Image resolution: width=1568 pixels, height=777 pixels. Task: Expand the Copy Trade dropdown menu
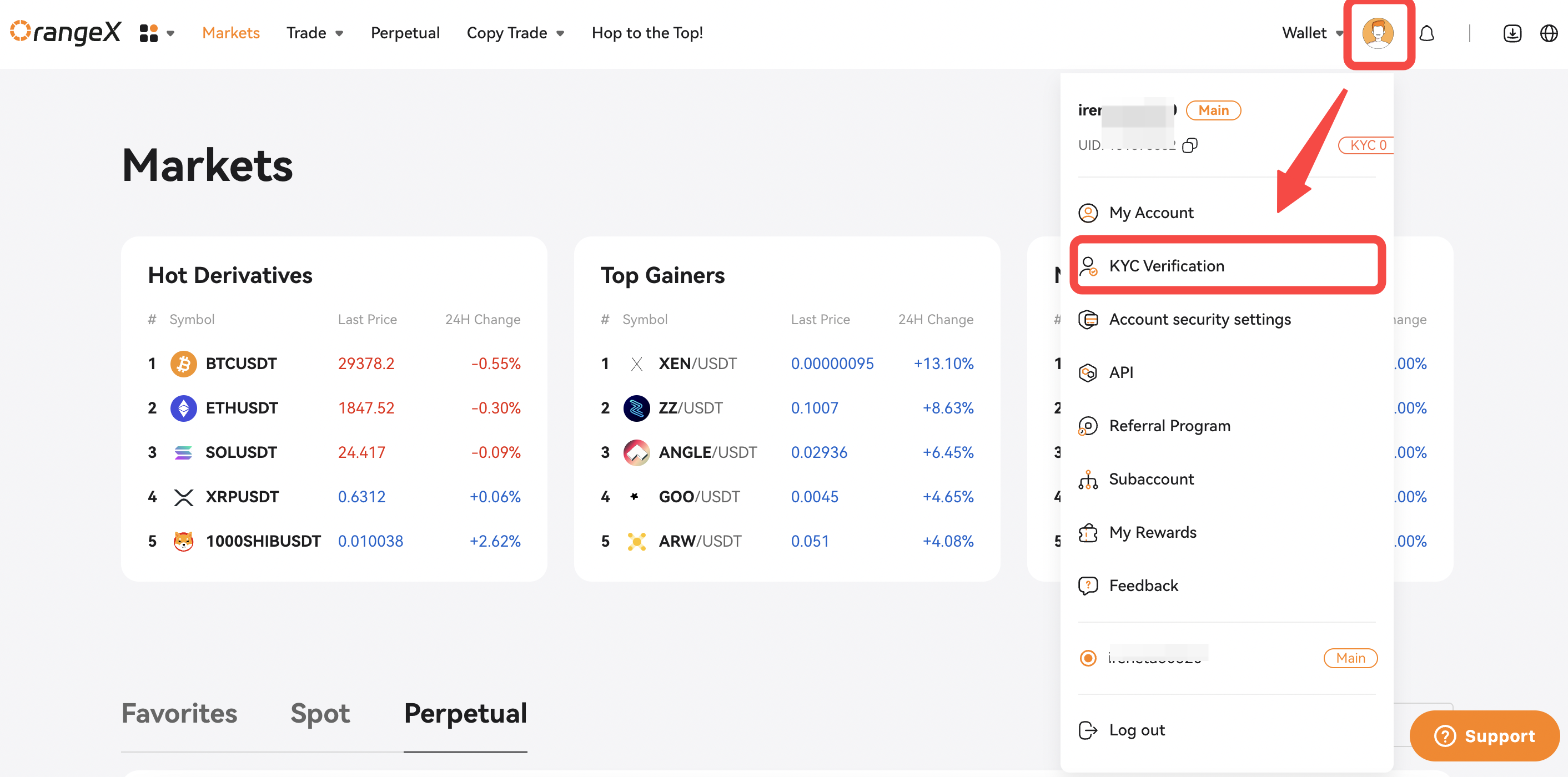[x=515, y=33]
